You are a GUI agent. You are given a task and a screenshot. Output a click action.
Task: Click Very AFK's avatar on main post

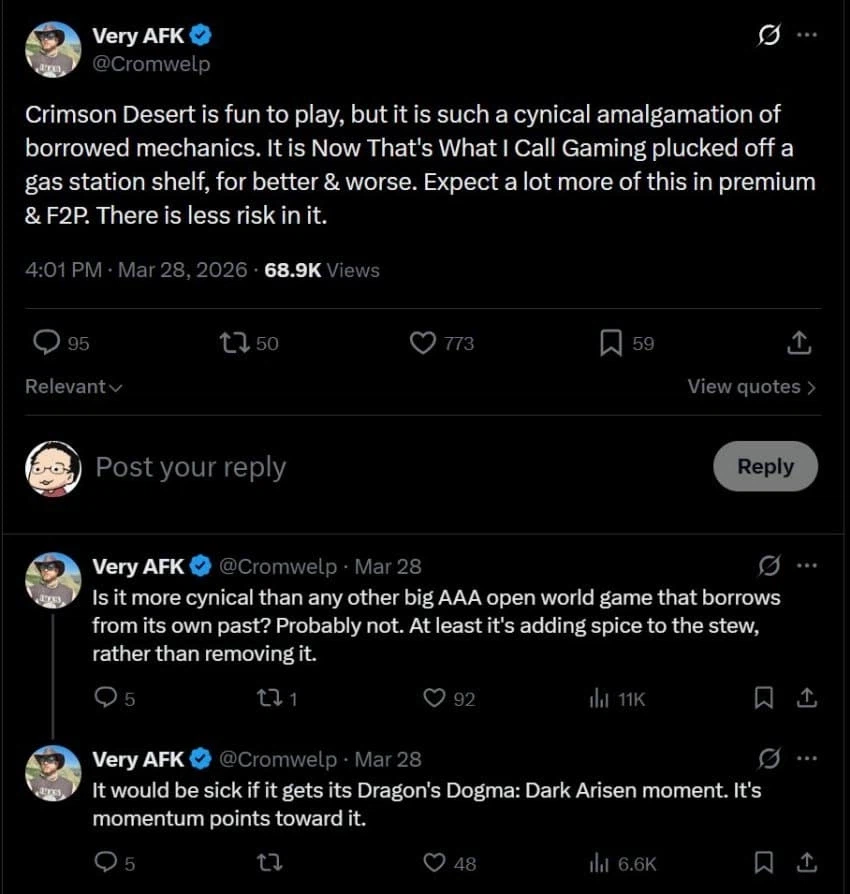pos(53,49)
